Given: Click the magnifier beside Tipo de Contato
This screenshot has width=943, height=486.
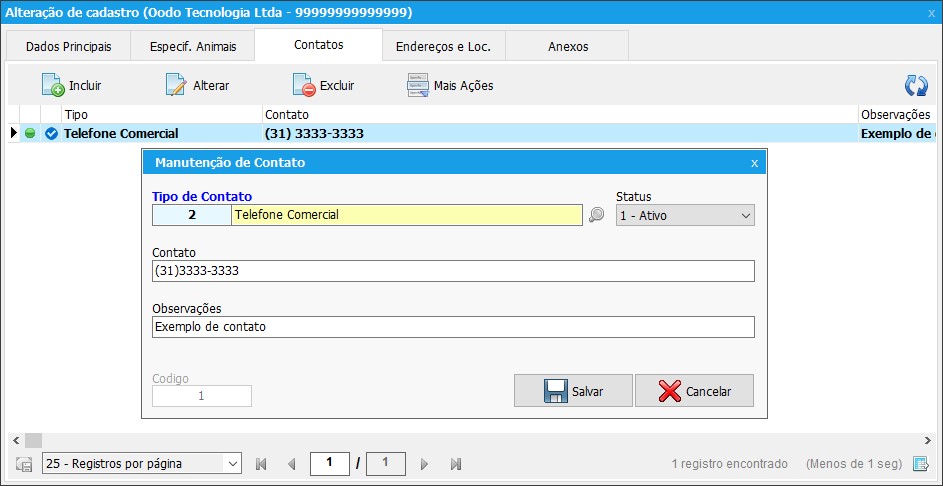Looking at the screenshot, I should [596, 215].
